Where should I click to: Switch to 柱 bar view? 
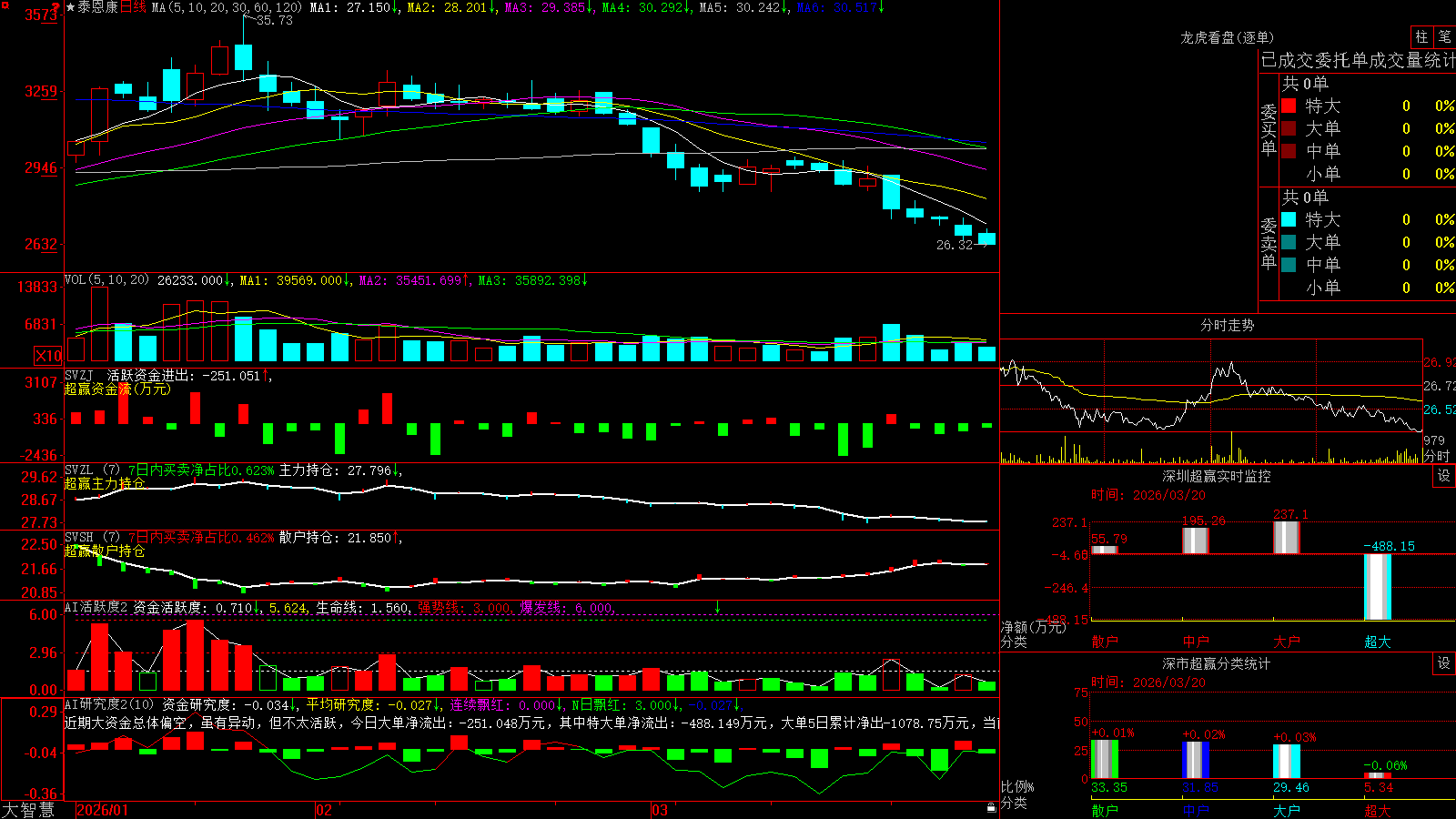[1421, 37]
